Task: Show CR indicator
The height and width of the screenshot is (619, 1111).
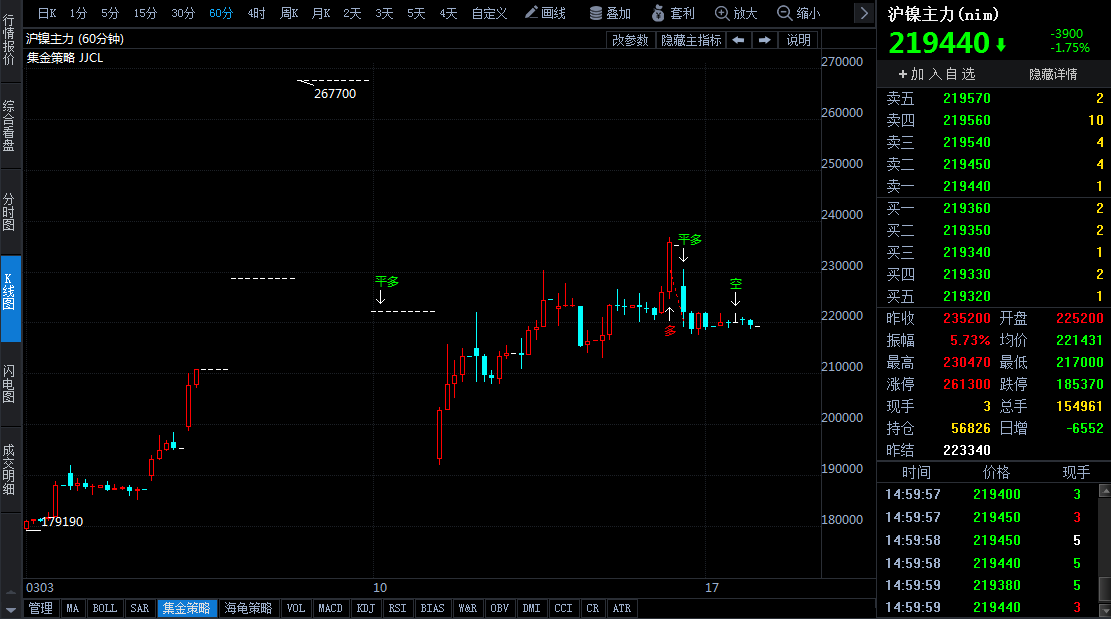Action: (x=592, y=608)
